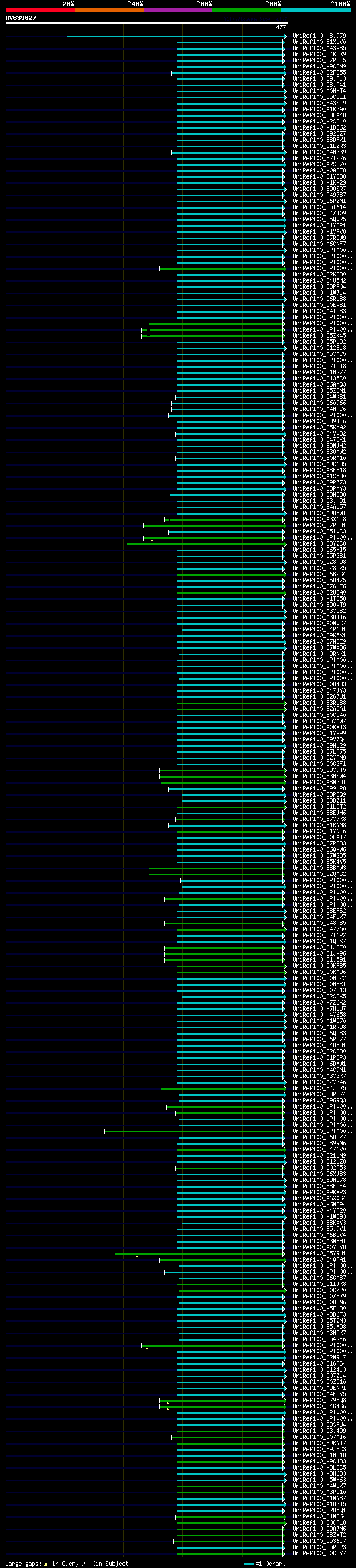356x1568 pixels.
Task: Open hit UniRef100_Q1JFE0
Action: pyautogui.click(x=319, y=948)
